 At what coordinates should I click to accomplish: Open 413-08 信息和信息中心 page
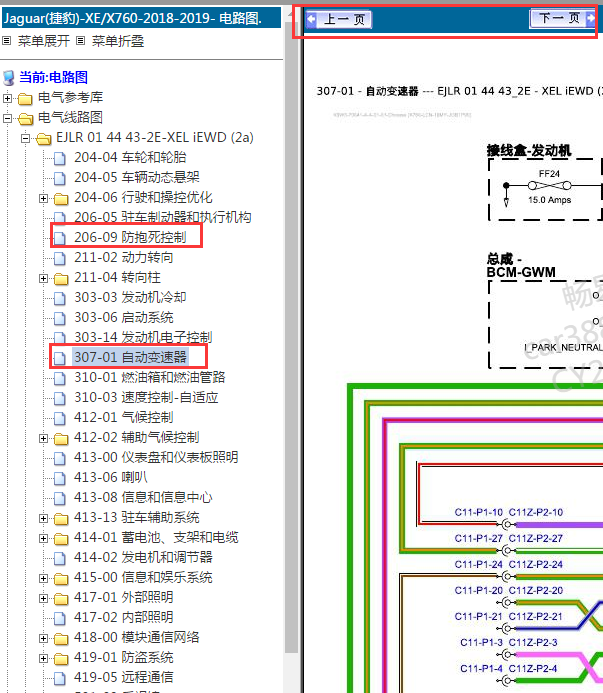tap(143, 497)
